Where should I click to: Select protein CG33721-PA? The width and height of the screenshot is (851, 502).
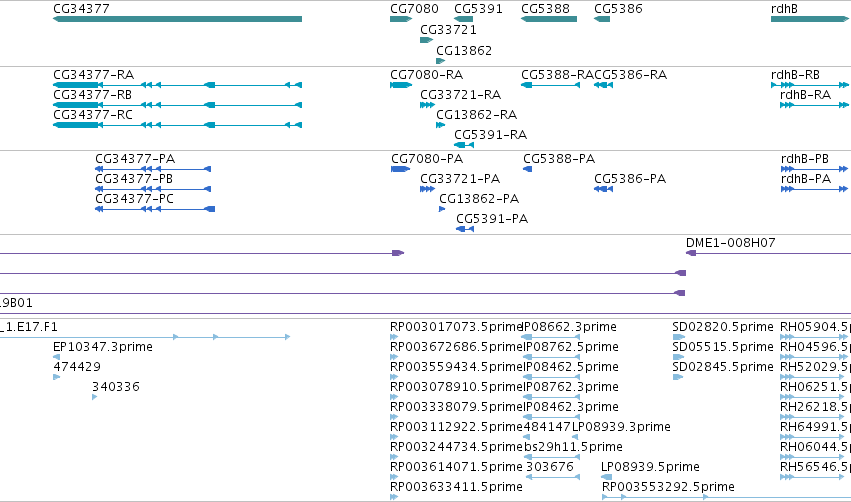click(427, 189)
